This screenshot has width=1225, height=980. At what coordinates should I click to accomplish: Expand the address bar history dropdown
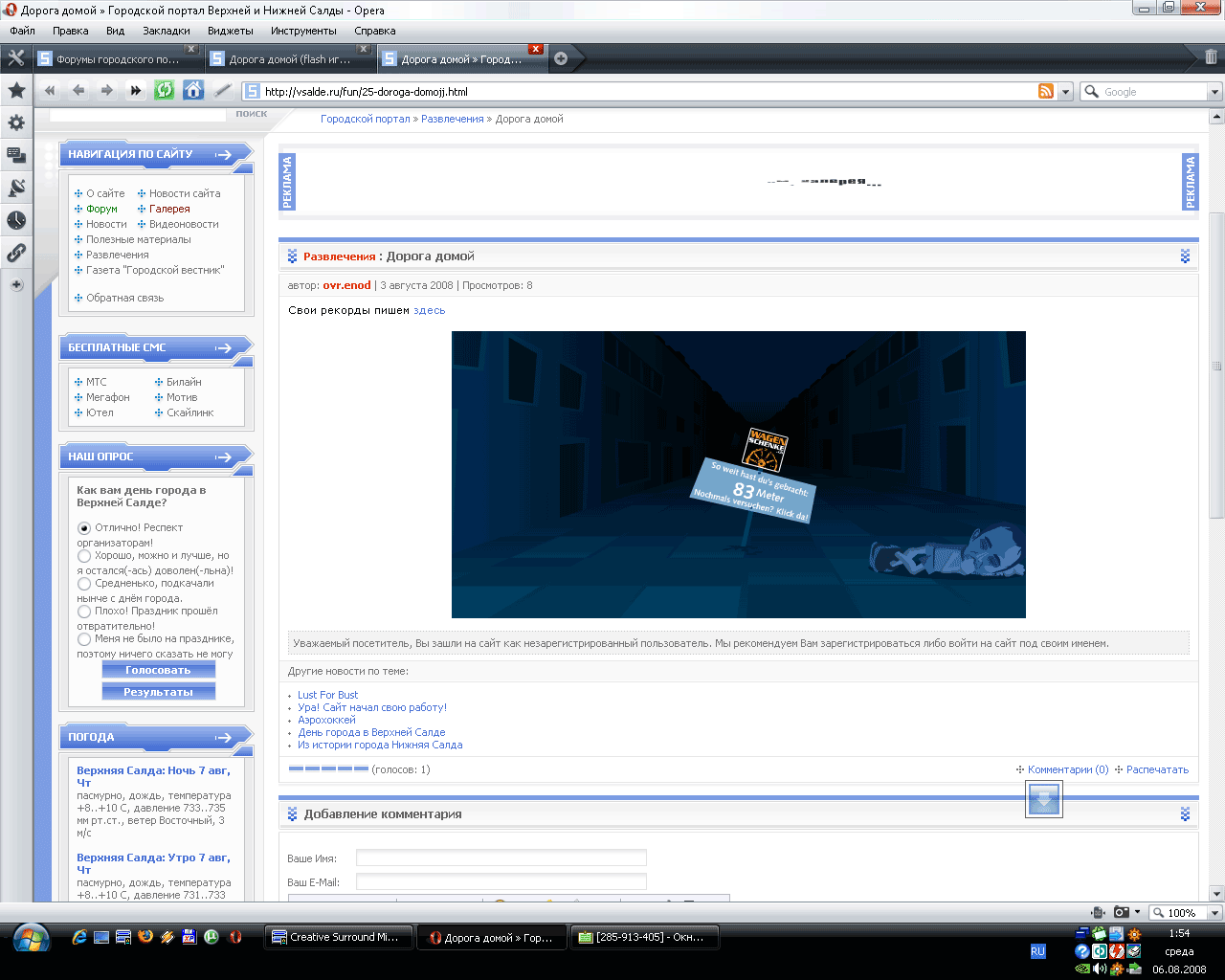pyautogui.click(x=1065, y=92)
